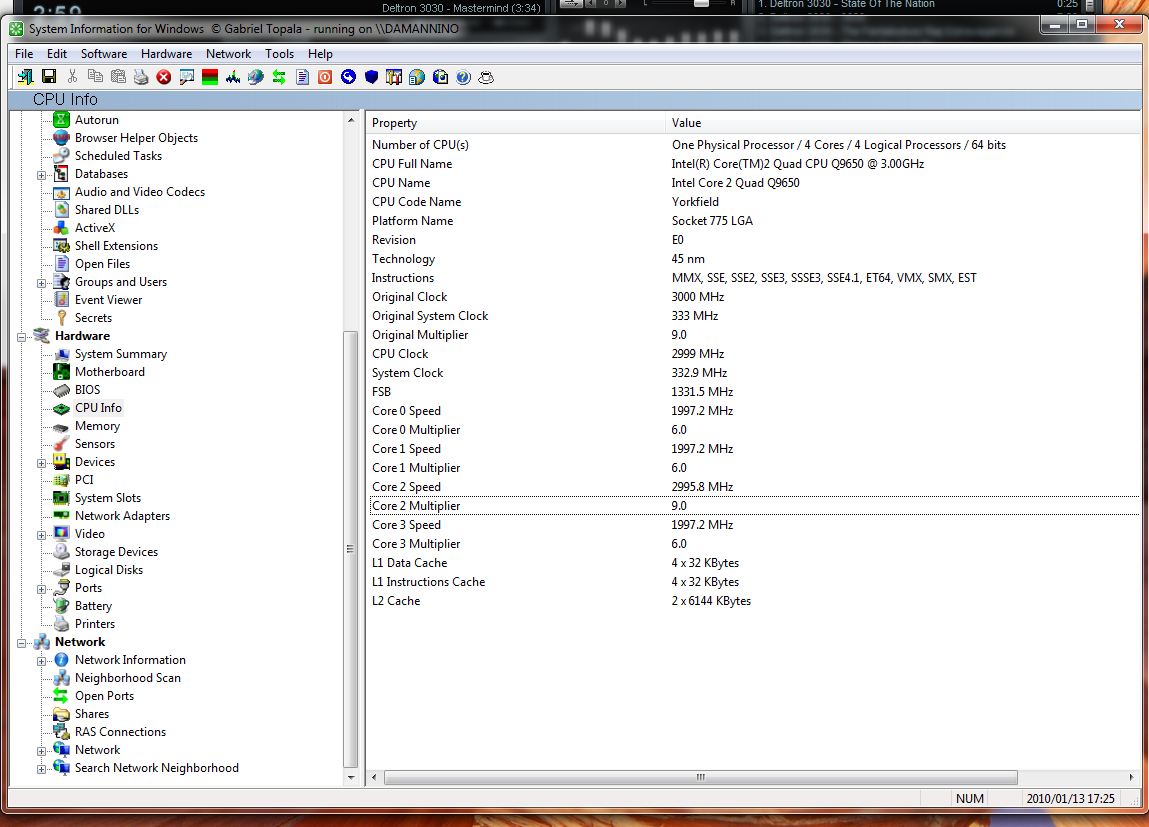Select Browser Helper Objects tree item
This screenshot has height=827, width=1149.
(136, 138)
